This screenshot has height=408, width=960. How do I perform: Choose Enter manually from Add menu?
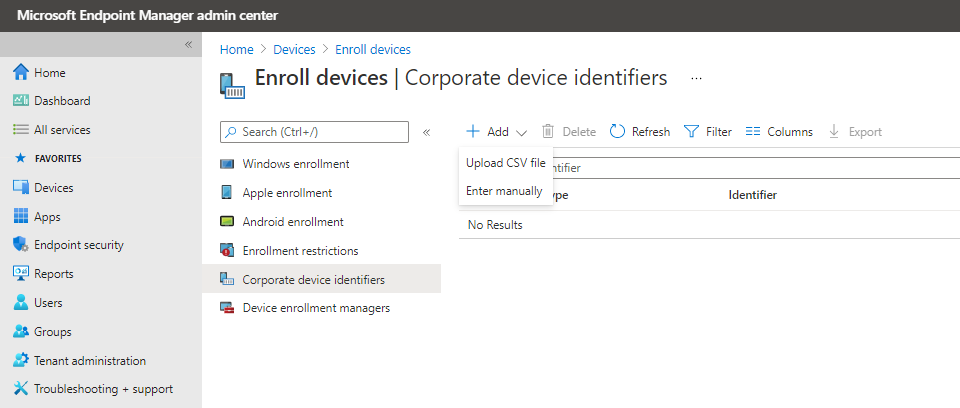(x=506, y=191)
